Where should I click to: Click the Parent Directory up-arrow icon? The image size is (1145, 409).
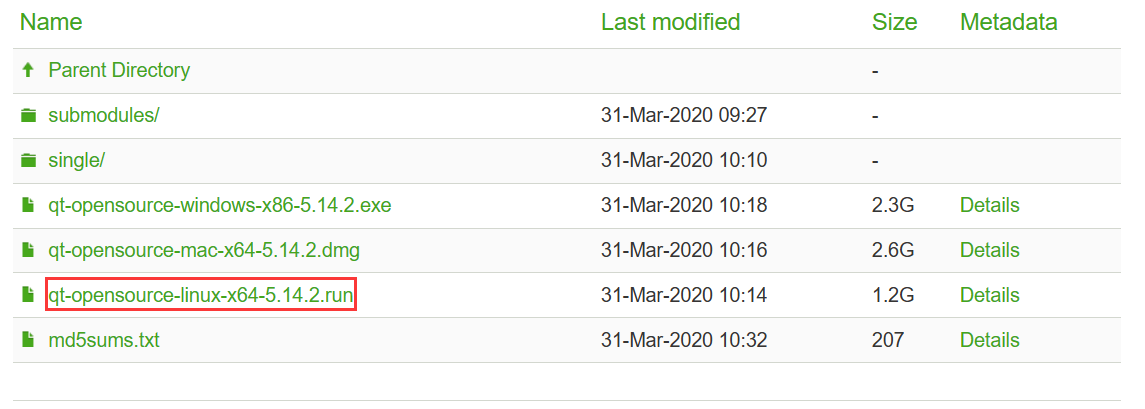[28, 71]
